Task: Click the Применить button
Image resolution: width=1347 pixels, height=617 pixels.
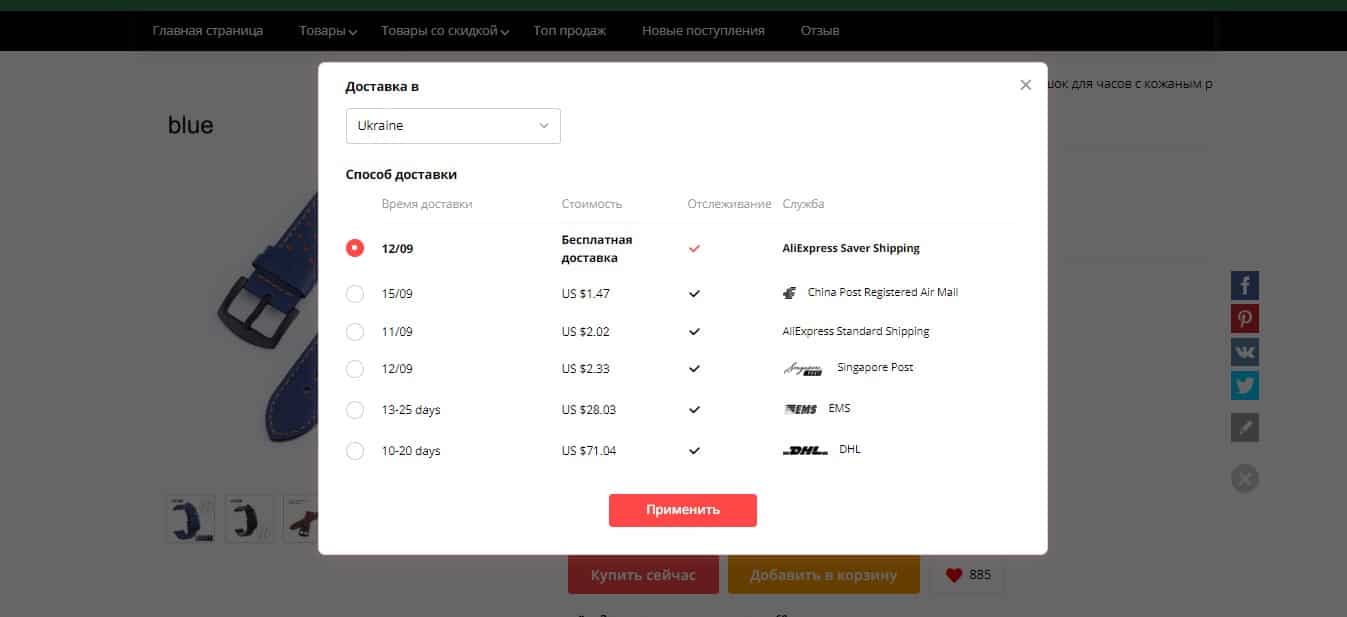Action: pyautogui.click(x=683, y=510)
